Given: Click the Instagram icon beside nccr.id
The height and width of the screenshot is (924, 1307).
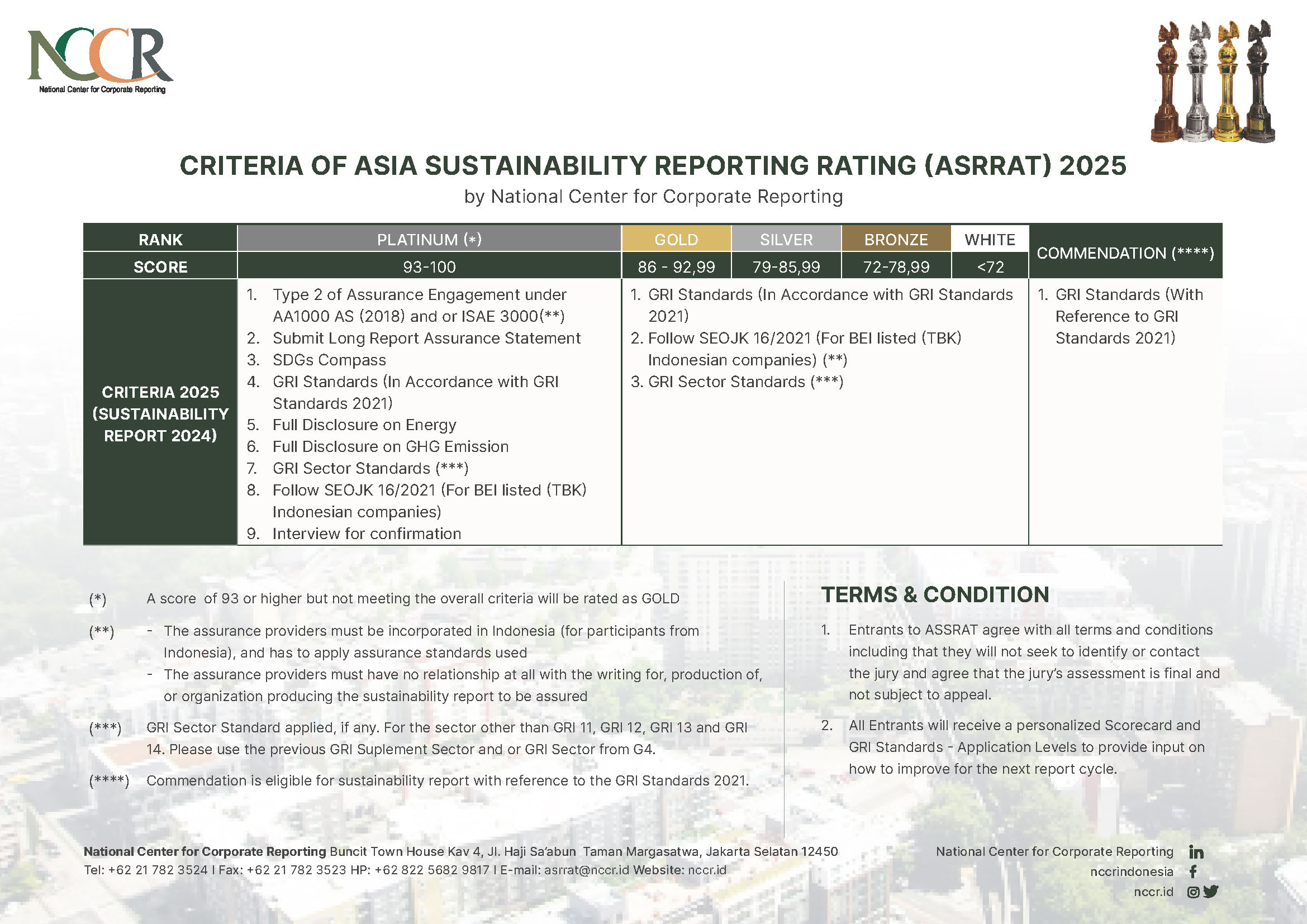Looking at the screenshot, I should pos(1193,892).
